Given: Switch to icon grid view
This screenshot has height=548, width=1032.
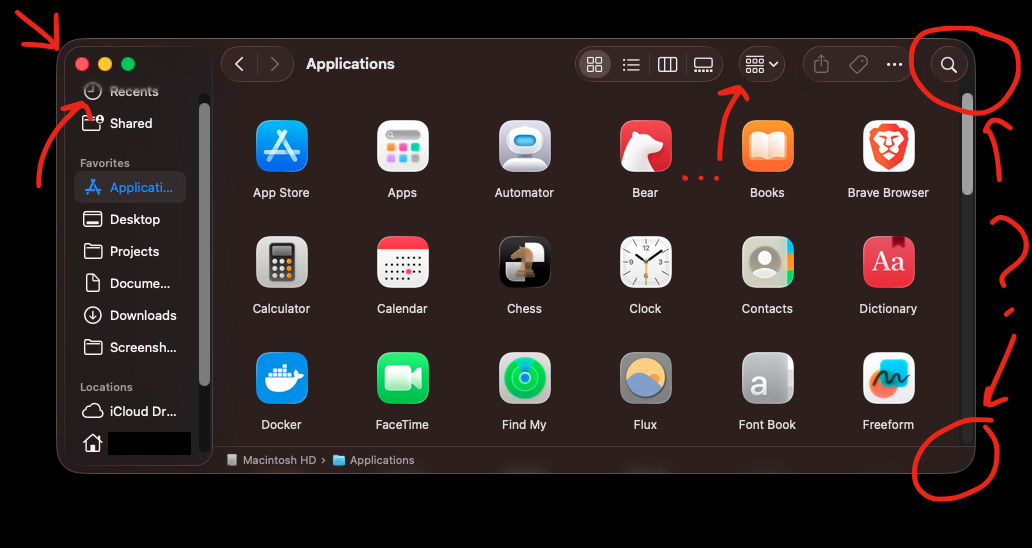Looking at the screenshot, I should point(594,64).
